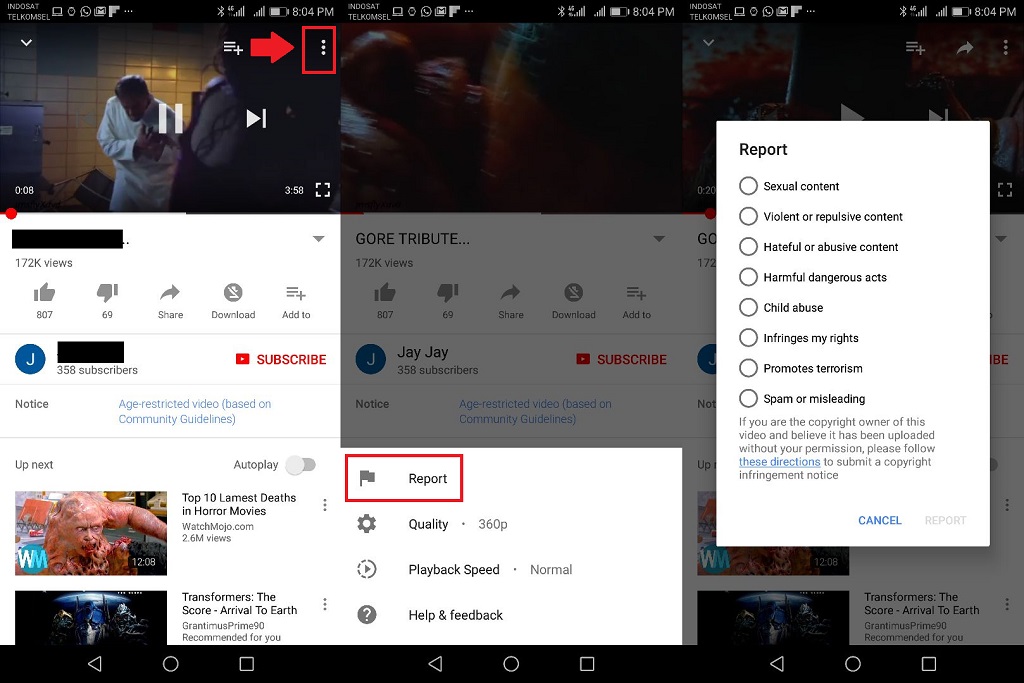Open the video overflow three-dot menu
The image size is (1024, 683).
319,49
